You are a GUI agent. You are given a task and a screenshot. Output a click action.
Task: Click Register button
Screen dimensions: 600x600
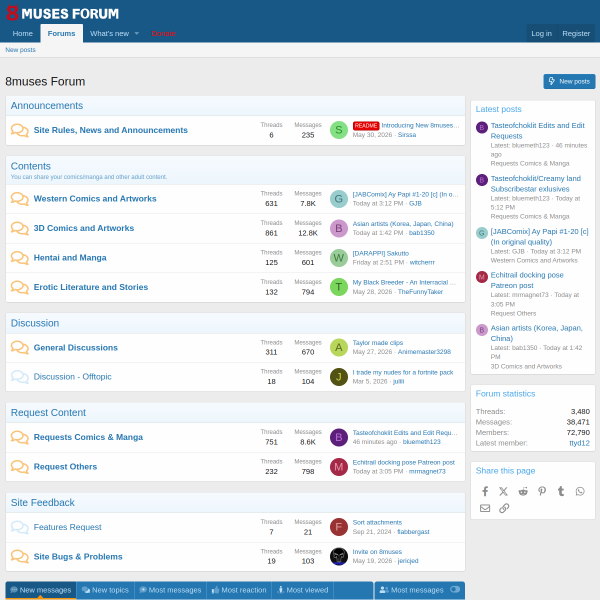click(576, 33)
